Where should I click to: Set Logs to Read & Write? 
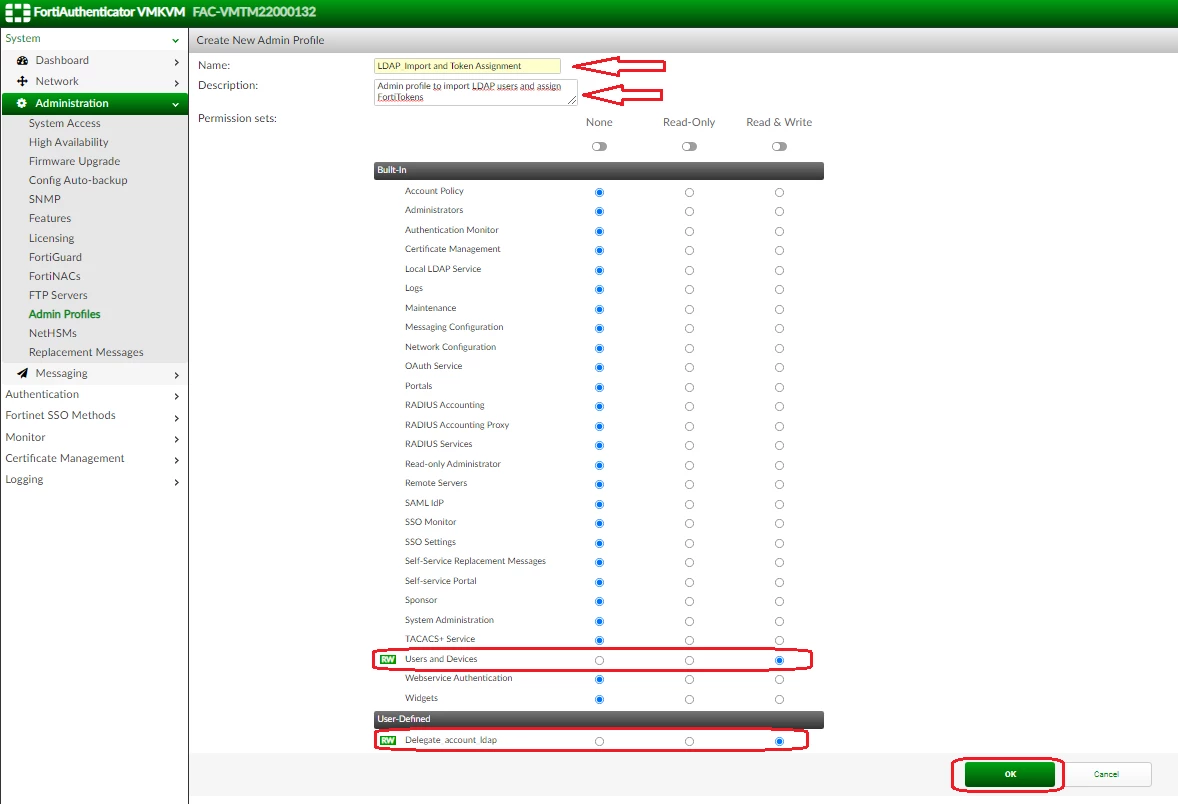[x=779, y=289]
